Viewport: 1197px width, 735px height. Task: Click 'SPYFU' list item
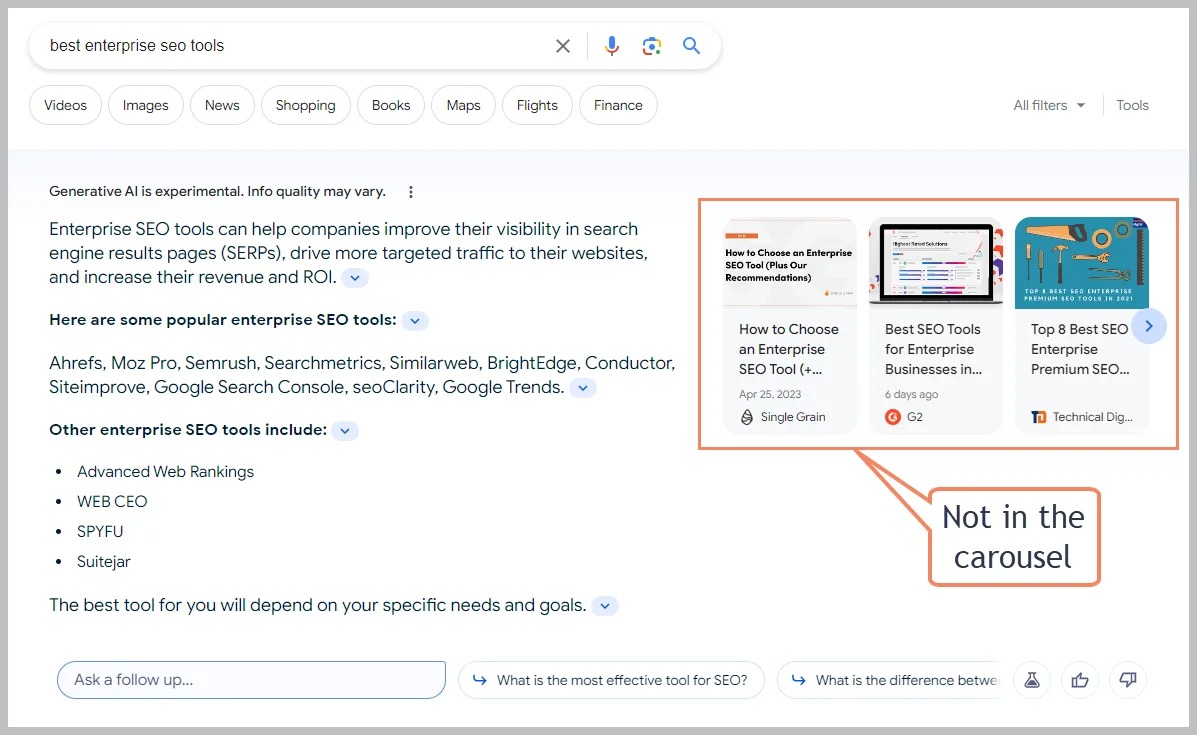pos(99,531)
